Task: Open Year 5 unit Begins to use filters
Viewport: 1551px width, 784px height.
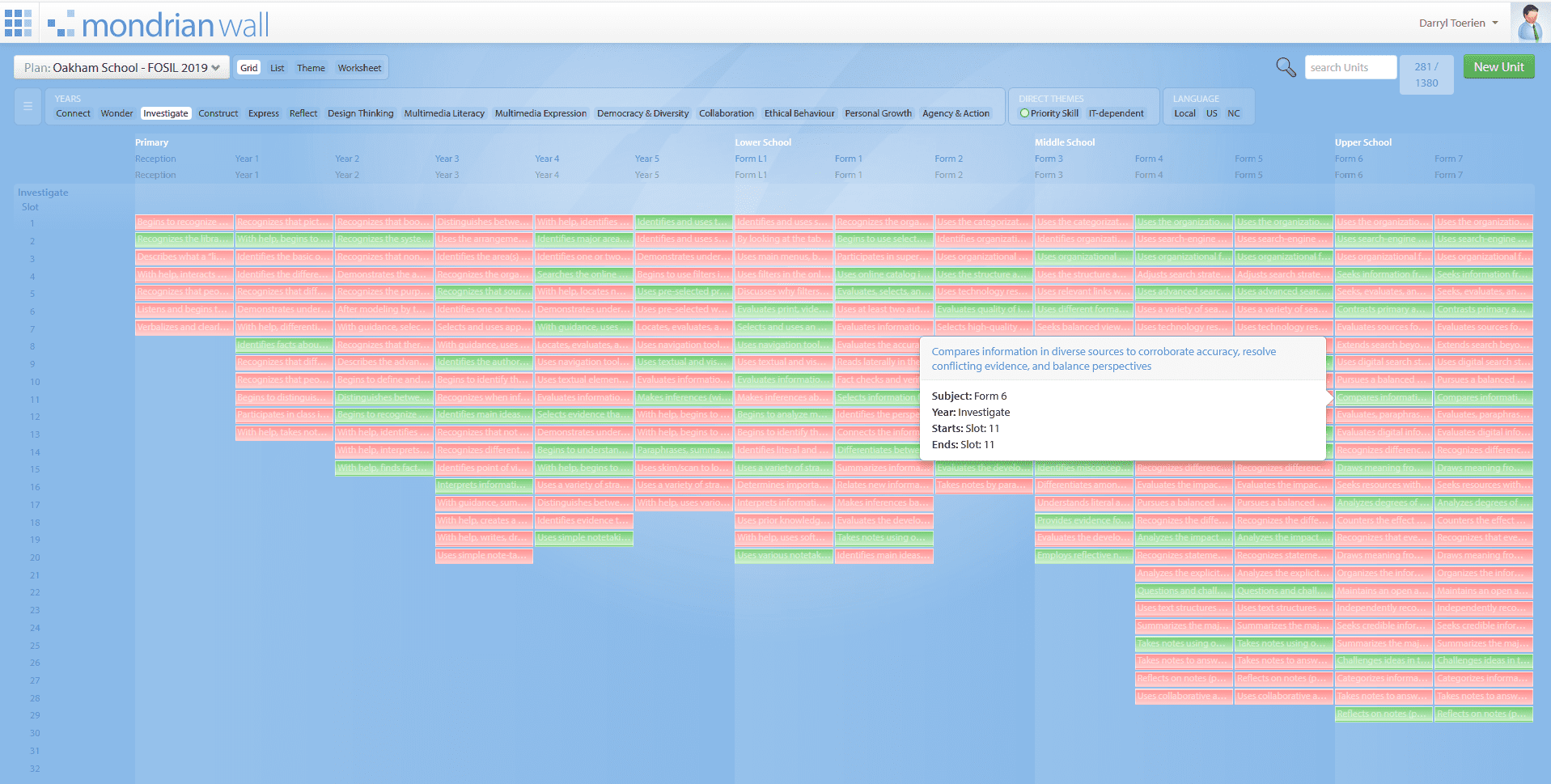Action: point(684,274)
